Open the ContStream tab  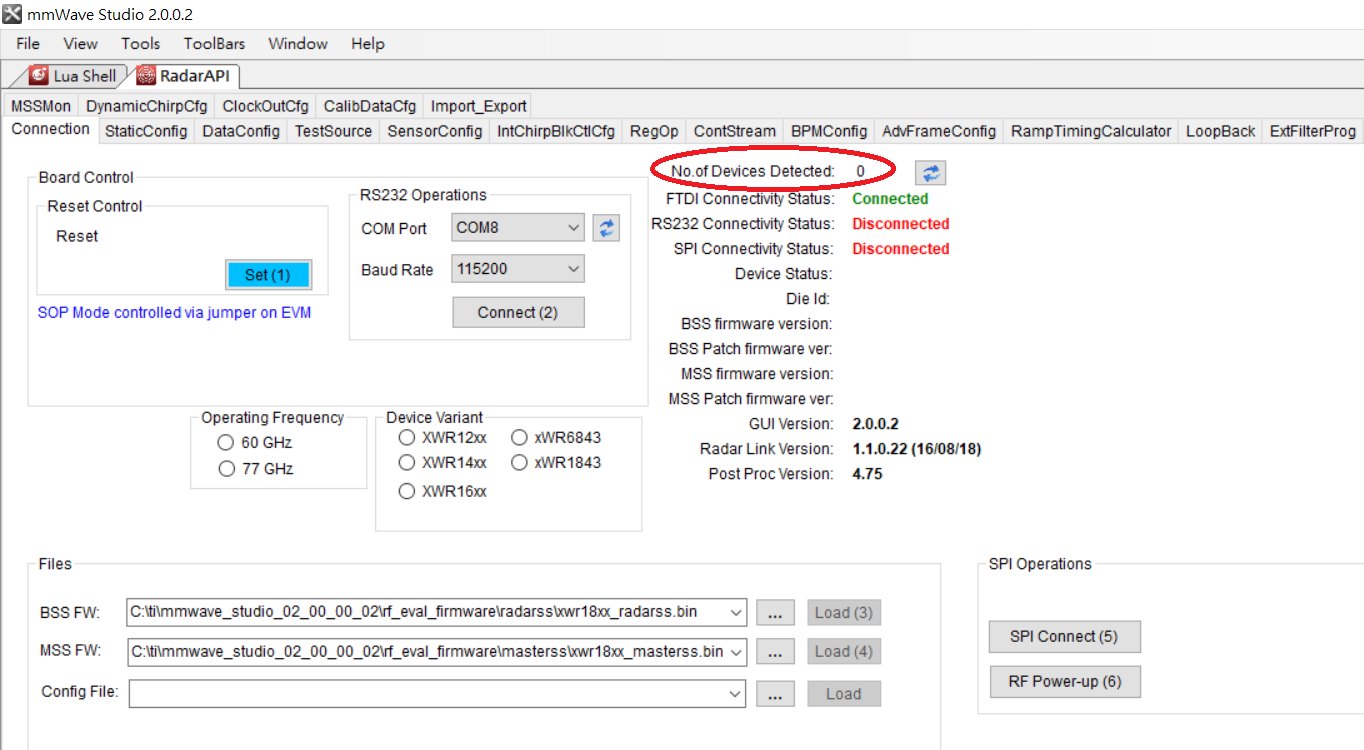point(735,131)
